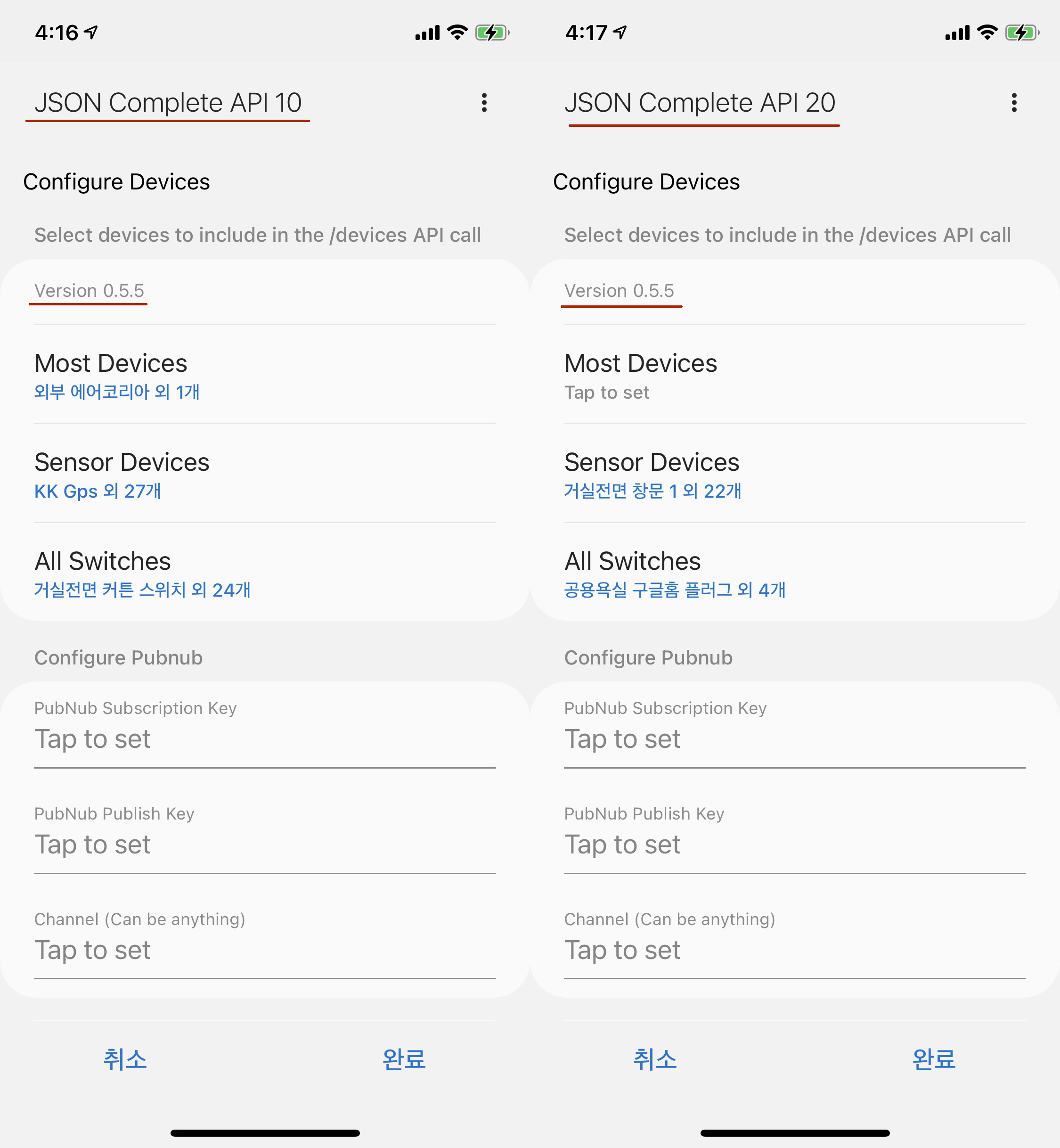The image size is (1060, 1148).
Task: Tap PubNub Publish Key field in API 20
Action: pos(794,844)
